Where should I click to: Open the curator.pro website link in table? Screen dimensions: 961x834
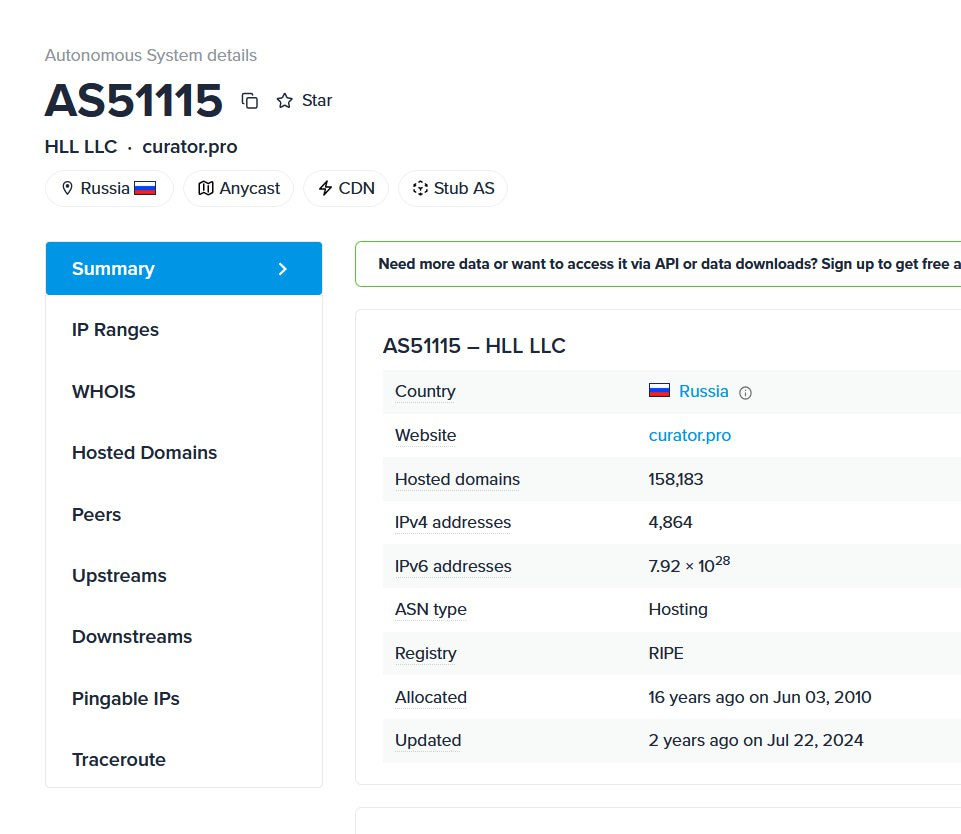(x=689, y=435)
